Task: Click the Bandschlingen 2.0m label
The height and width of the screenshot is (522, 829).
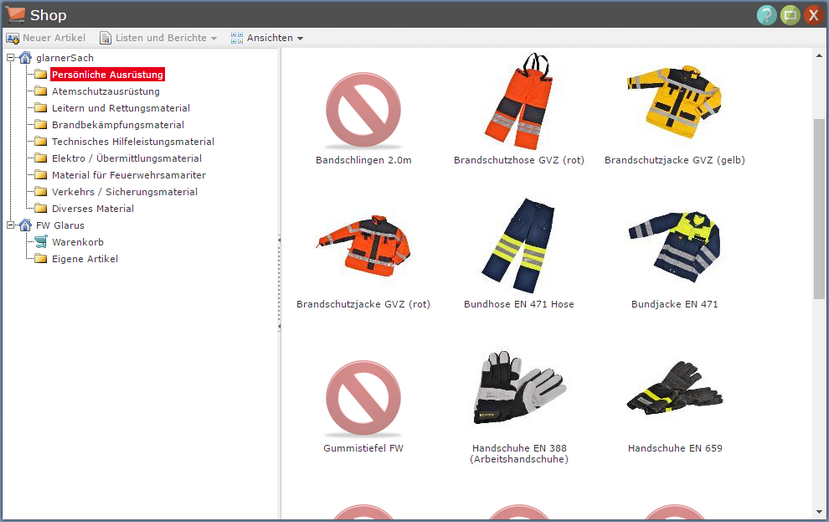Action: click(363, 160)
